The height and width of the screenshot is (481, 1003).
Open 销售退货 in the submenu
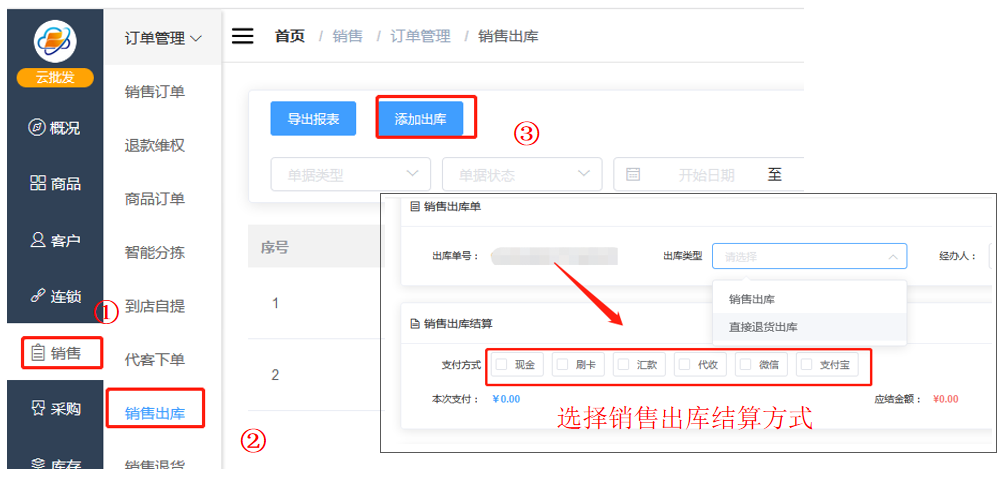pos(155,464)
